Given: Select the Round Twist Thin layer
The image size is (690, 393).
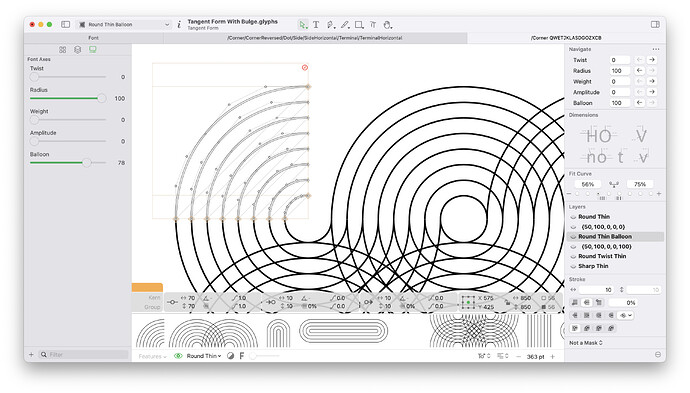Looking at the screenshot, I should pyautogui.click(x=602, y=256).
